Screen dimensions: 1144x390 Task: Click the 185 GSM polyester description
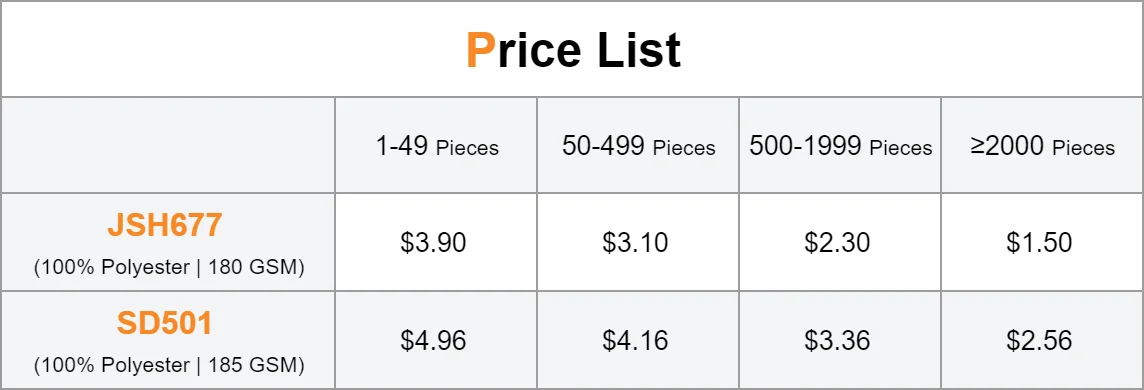click(169, 365)
